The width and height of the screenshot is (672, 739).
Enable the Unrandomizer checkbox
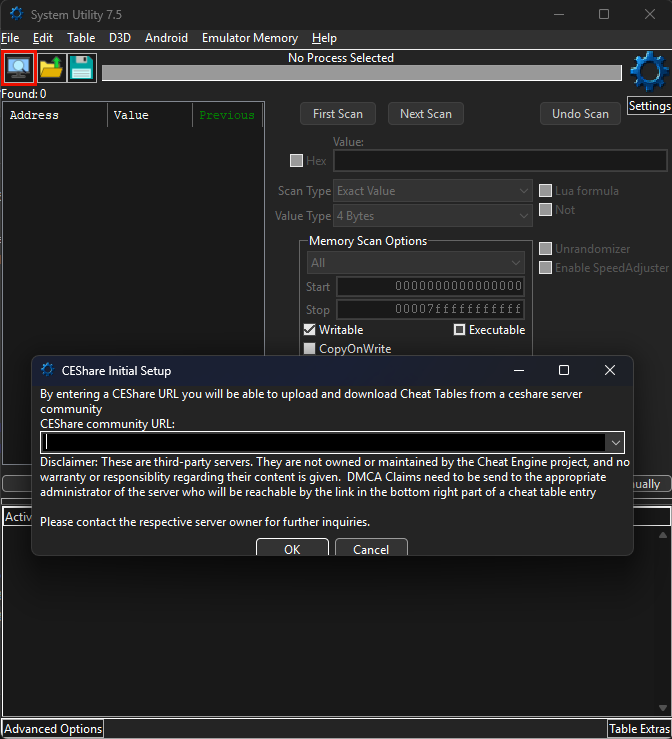(545, 249)
